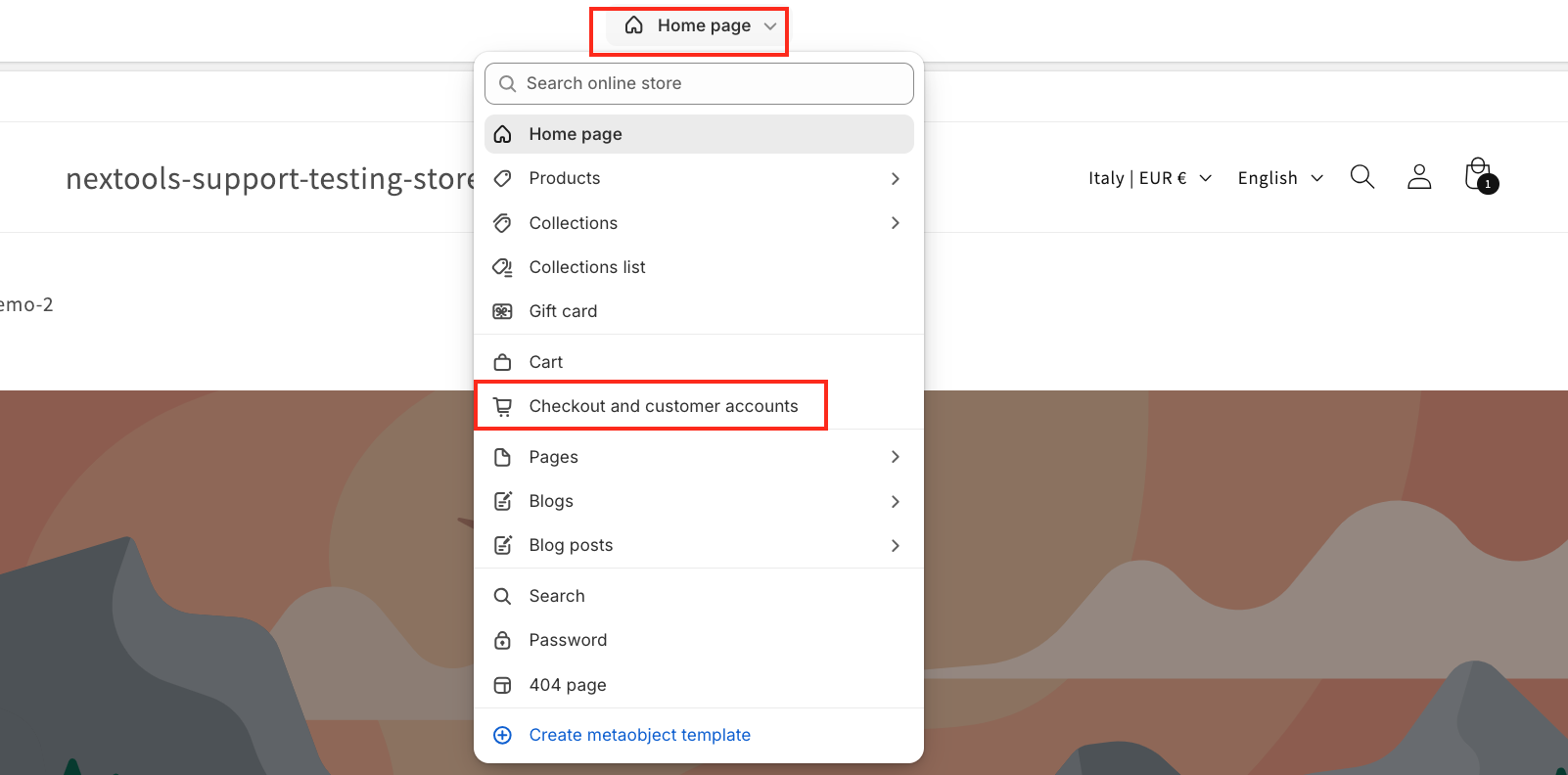Select the Cart menu item
This screenshot has width=1568, height=775.
click(x=545, y=362)
